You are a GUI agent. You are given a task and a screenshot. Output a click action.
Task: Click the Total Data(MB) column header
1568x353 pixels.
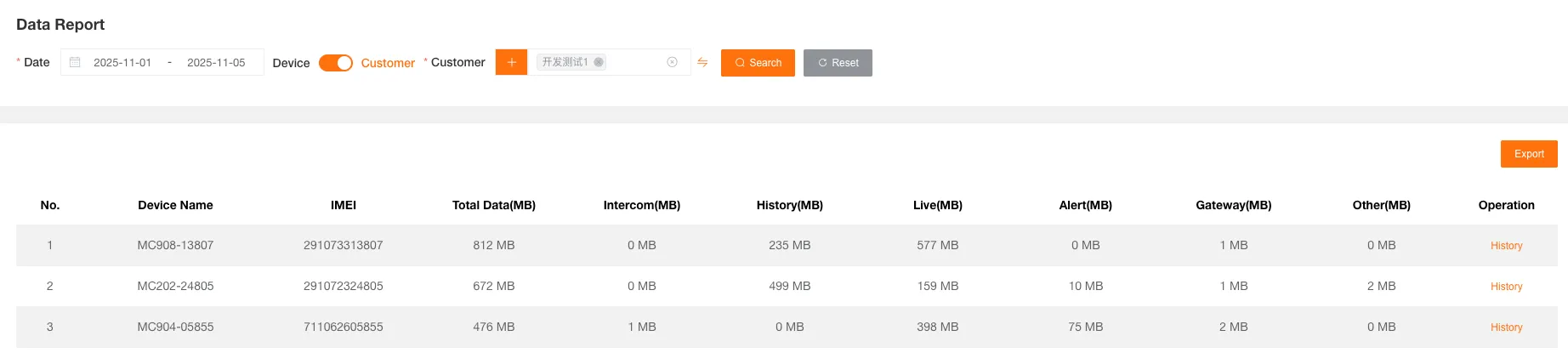(493, 205)
